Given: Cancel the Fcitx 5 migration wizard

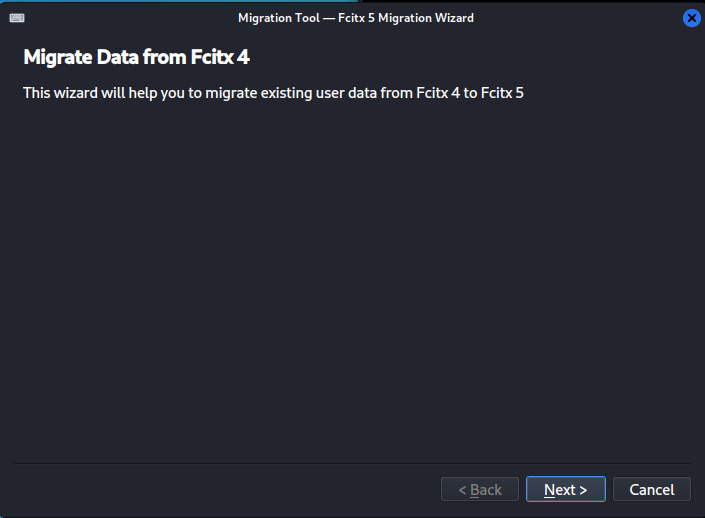Looking at the screenshot, I should [x=651, y=490].
